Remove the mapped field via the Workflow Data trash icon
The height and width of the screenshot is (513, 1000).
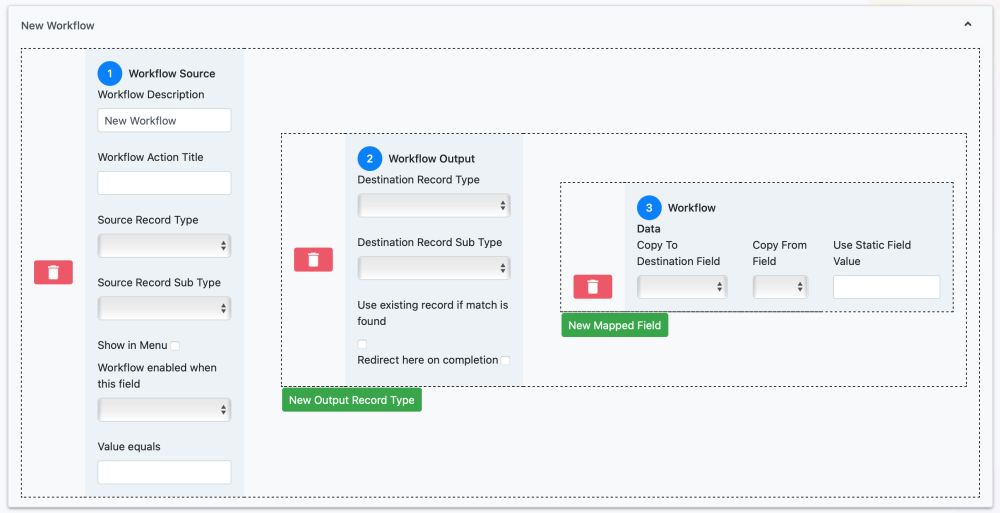click(592, 286)
